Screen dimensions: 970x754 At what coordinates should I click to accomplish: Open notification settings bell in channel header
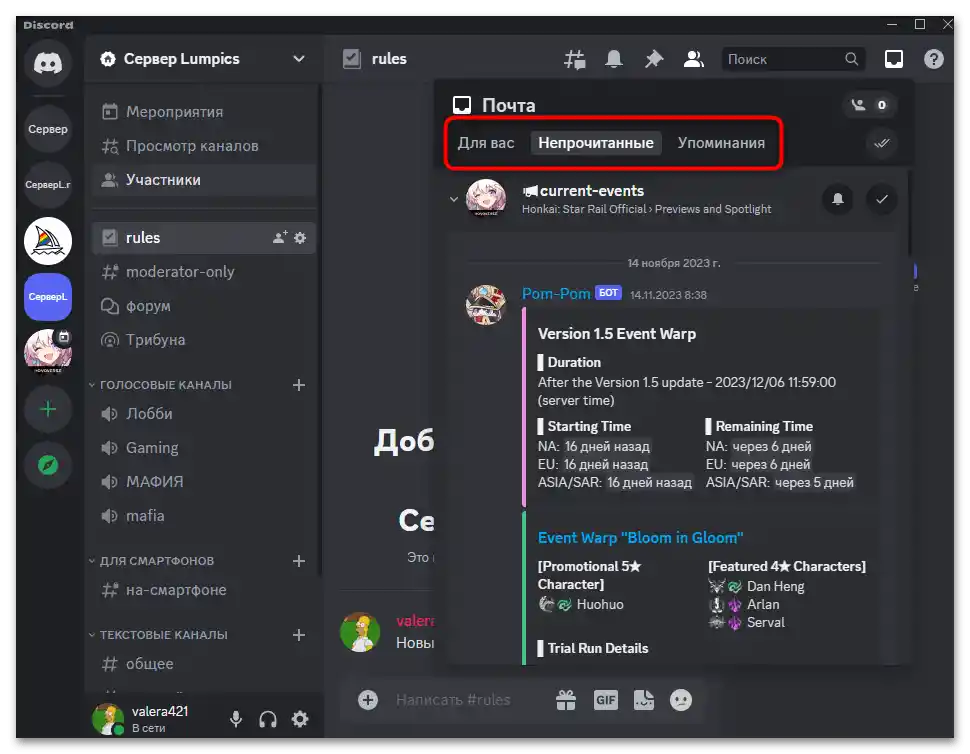pos(614,59)
